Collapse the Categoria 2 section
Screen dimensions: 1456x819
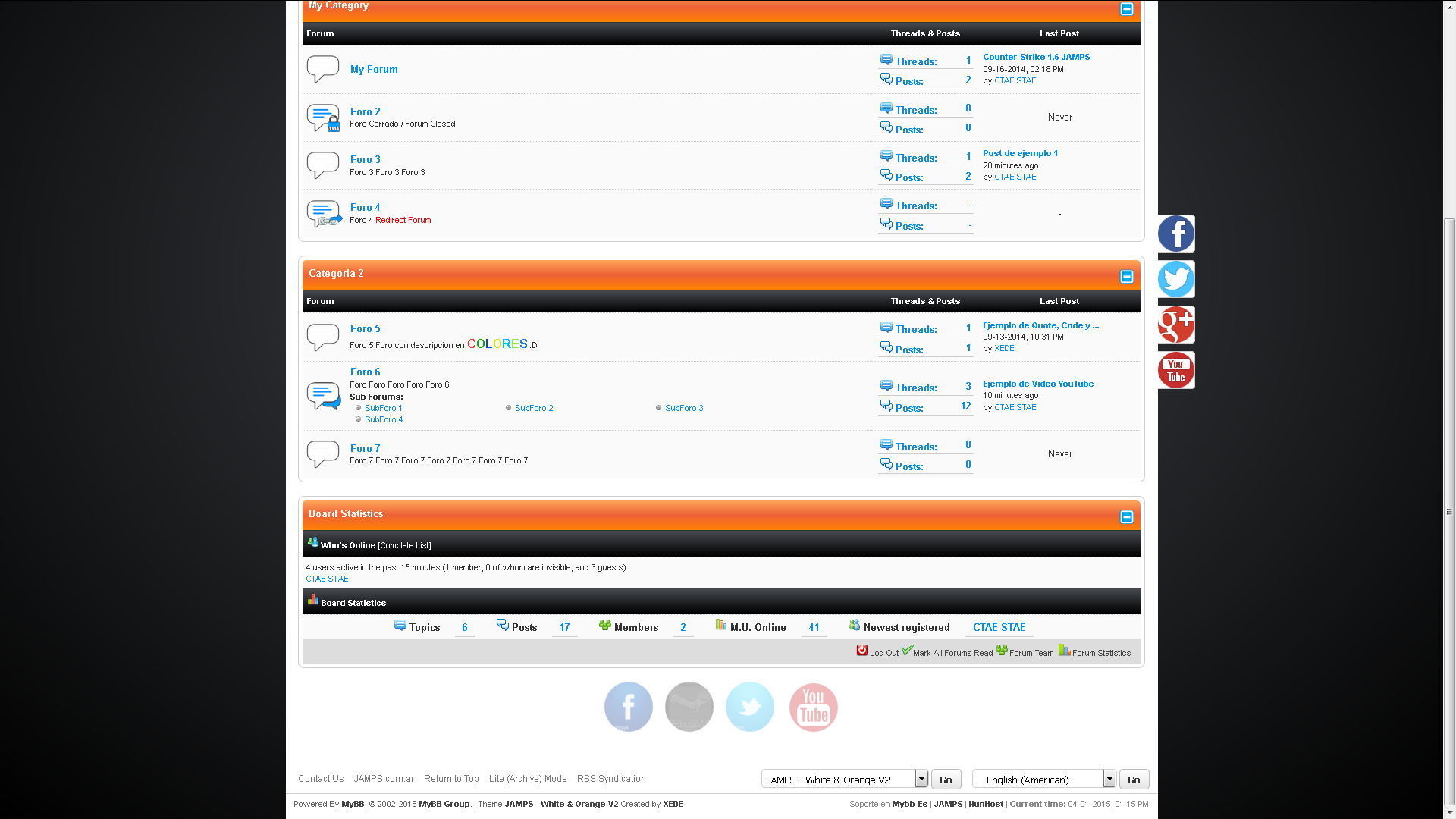1126,277
